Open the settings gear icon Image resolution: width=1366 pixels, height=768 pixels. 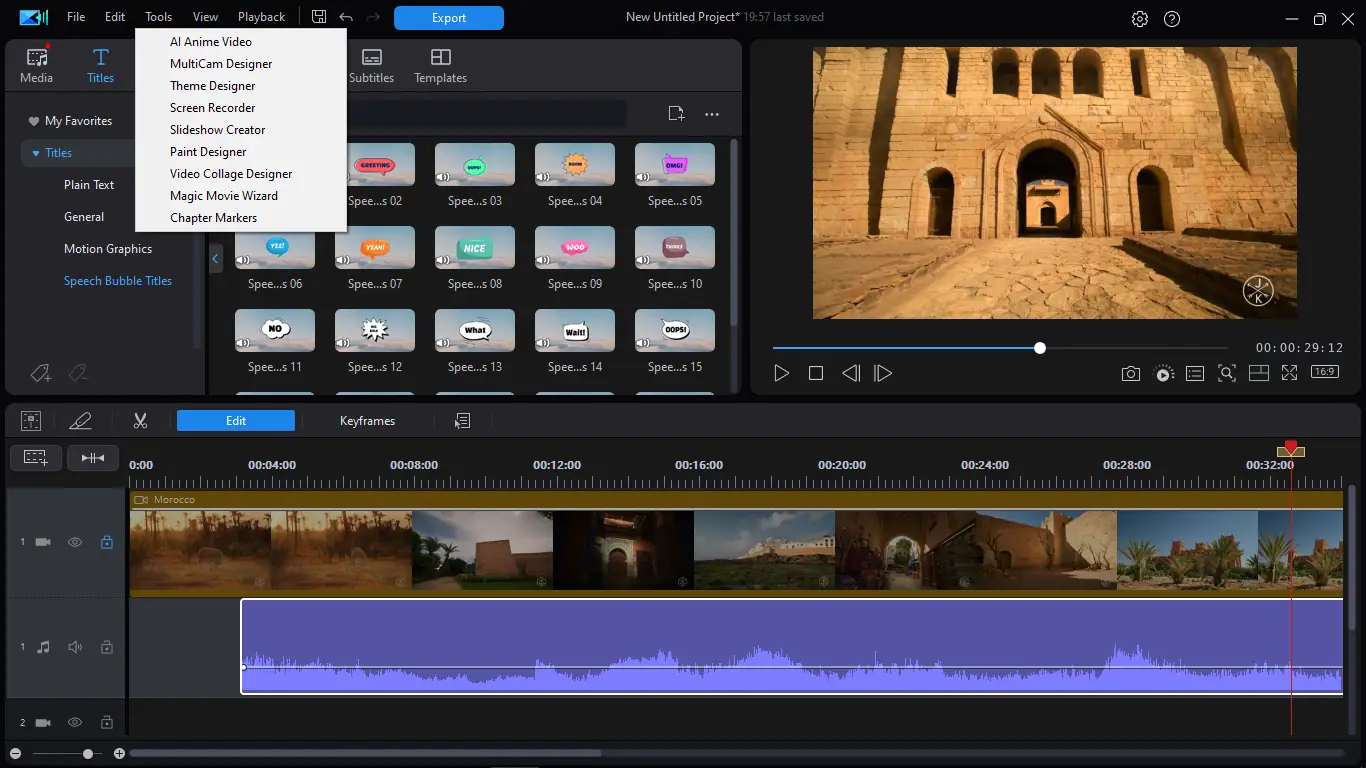pyautogui.click(x=1140, y=19)
